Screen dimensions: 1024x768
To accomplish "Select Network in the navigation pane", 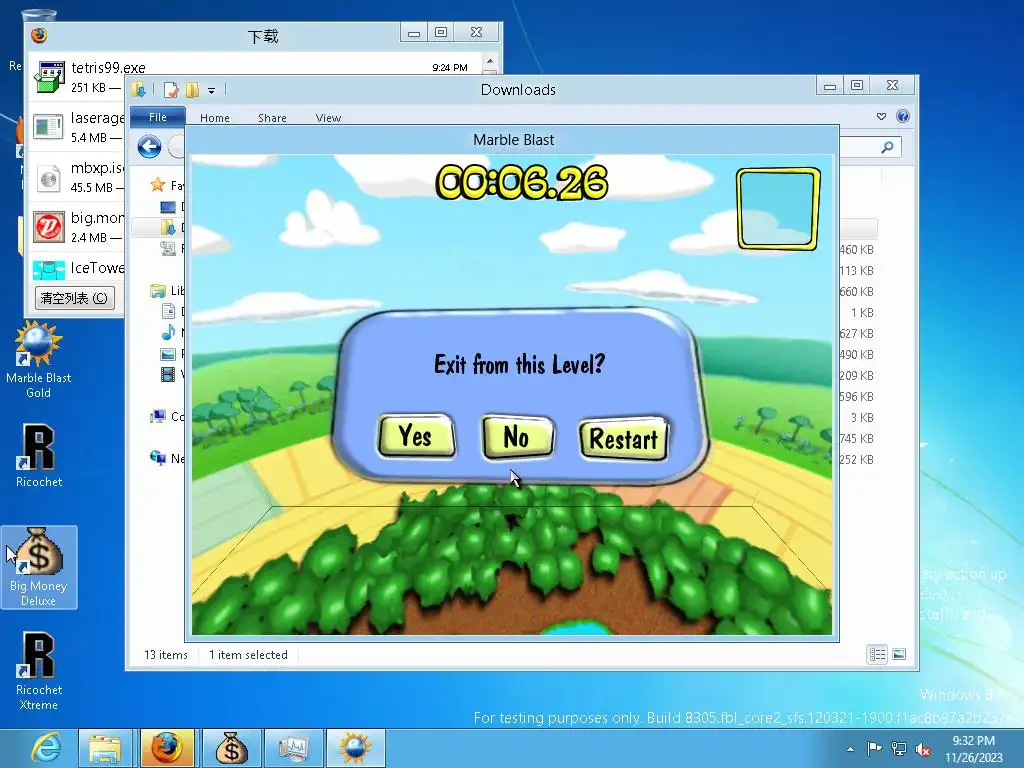I will [167, 458].
